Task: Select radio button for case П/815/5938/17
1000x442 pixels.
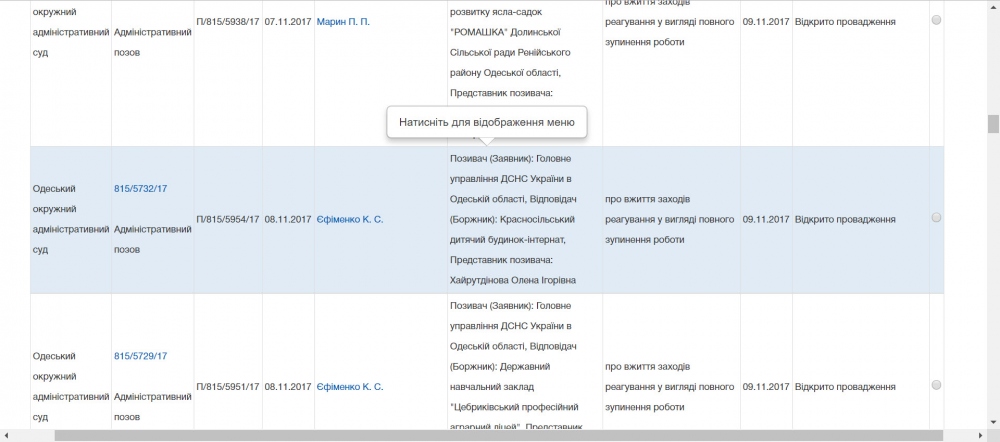Action: click(936, 21)
